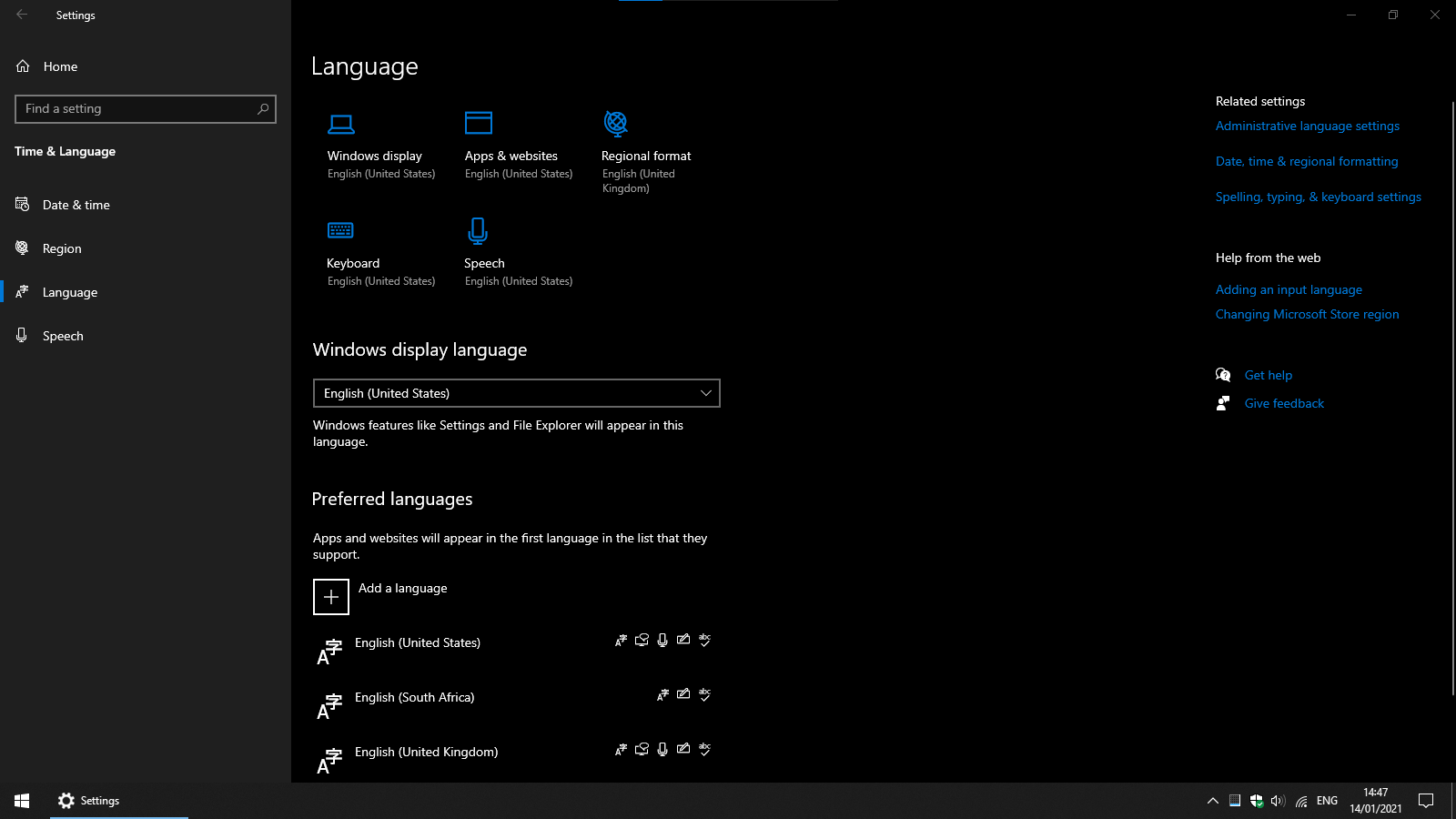1456x819 pixels.
Task: Open Administrative language settings link
Action: tap(1308, 126)
